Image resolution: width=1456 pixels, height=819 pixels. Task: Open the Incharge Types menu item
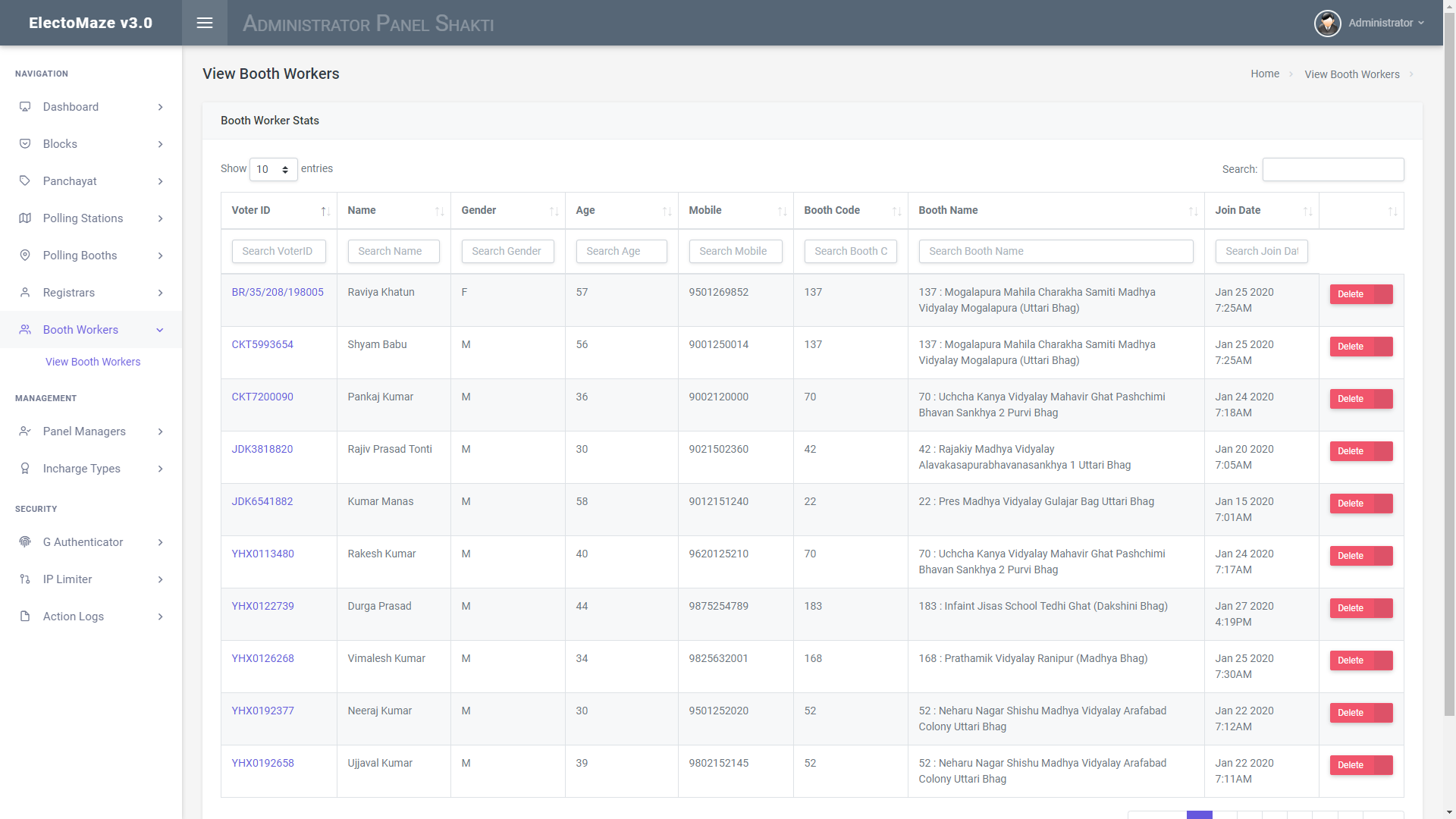coord(91,469)
